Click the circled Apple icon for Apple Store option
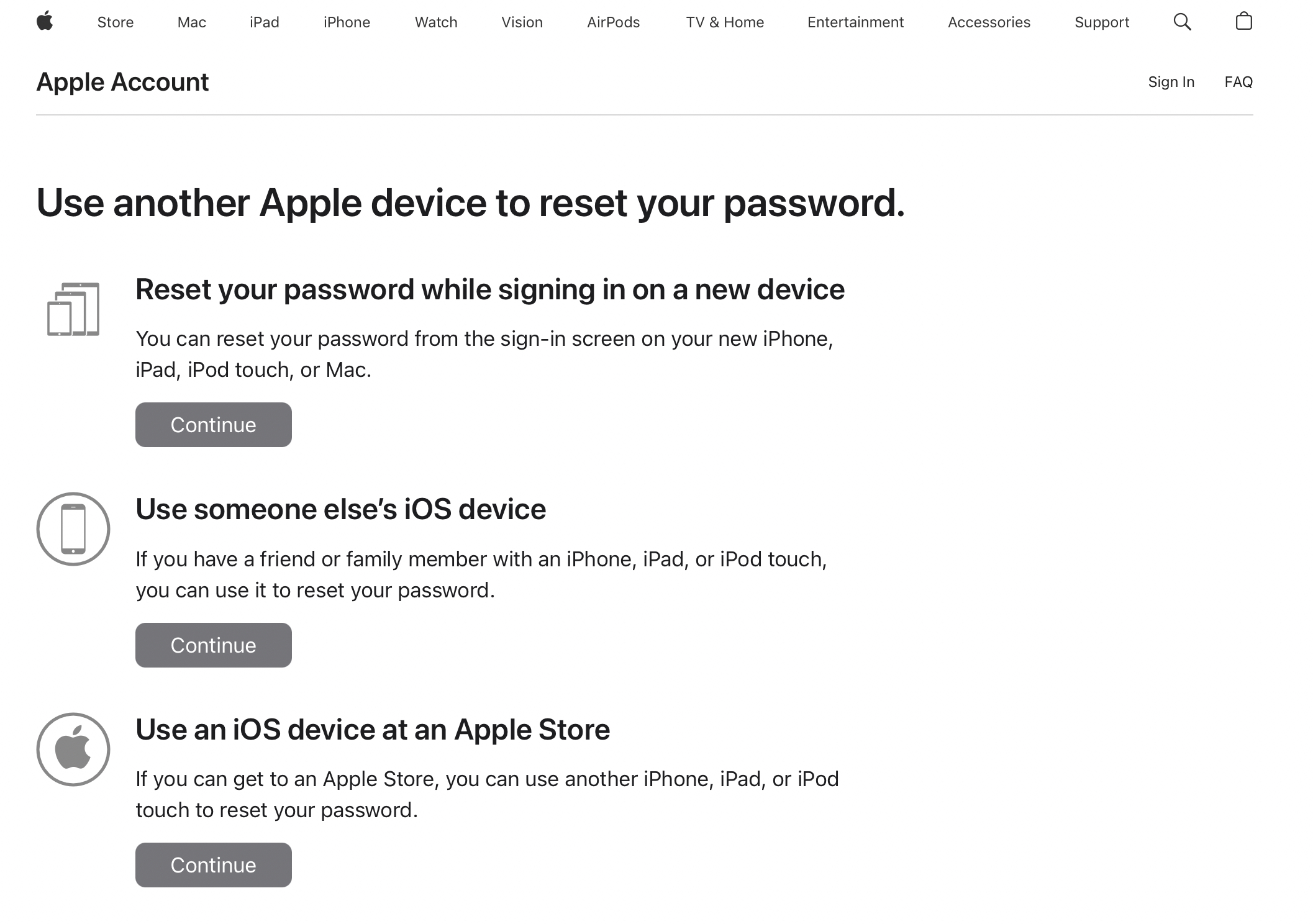Viewport: 1313px width, 924px height. pyautogui.click(x=73, y=750)
